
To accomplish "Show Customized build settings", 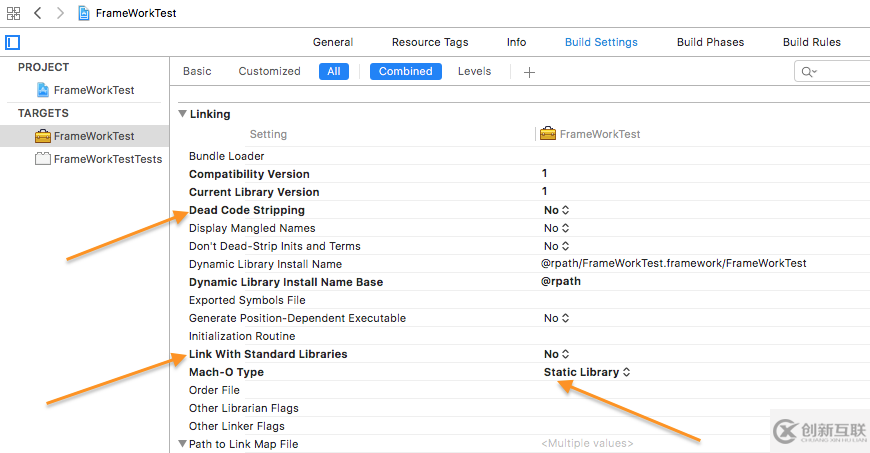I will [x=269, y=72].
